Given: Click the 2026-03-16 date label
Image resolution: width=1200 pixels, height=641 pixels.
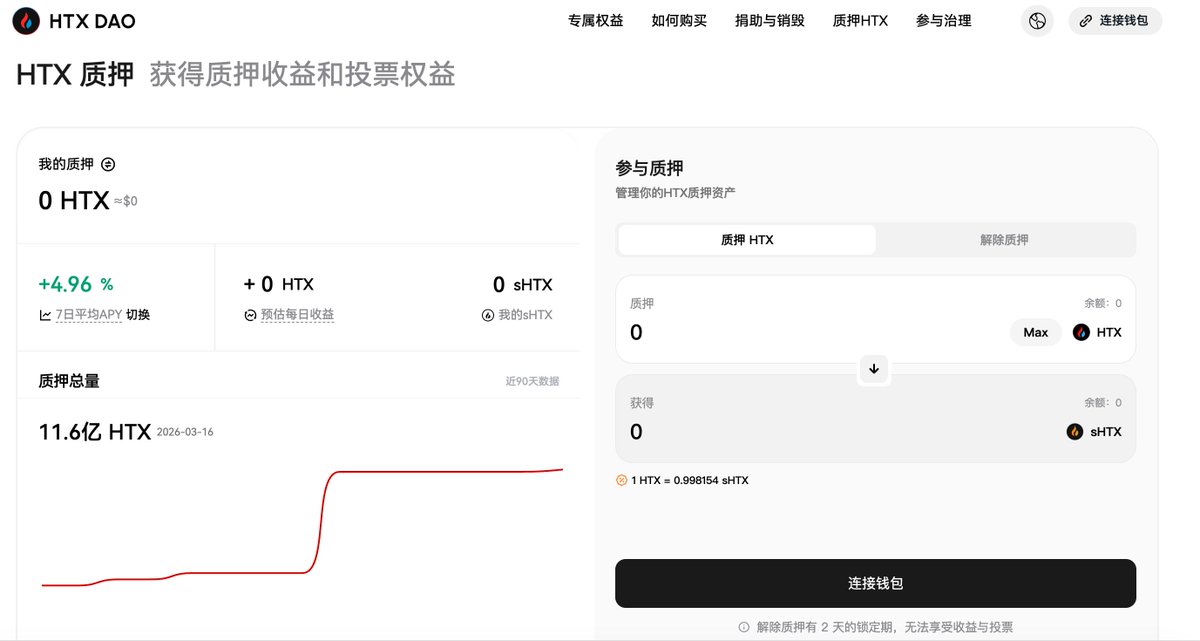Looking at the screenshot, I should 185,433.
